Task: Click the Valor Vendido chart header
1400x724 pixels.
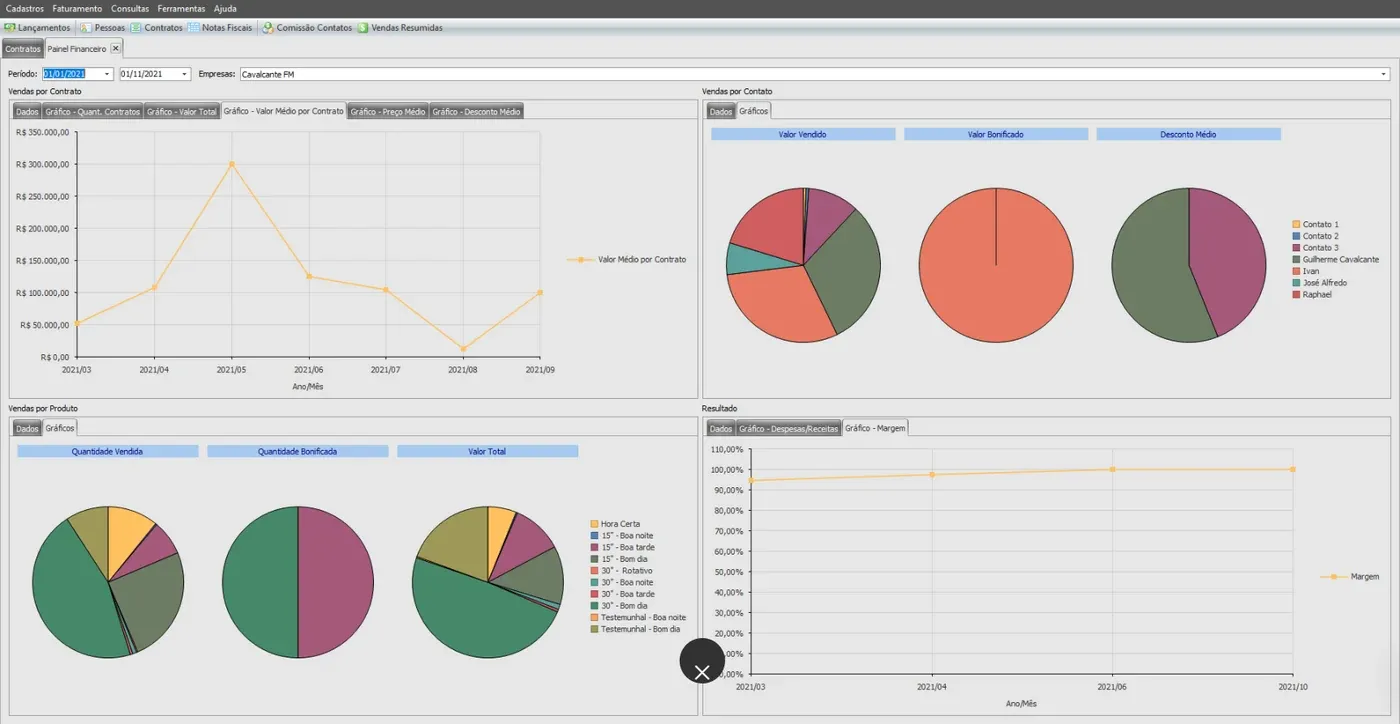Action: point(802,134)
